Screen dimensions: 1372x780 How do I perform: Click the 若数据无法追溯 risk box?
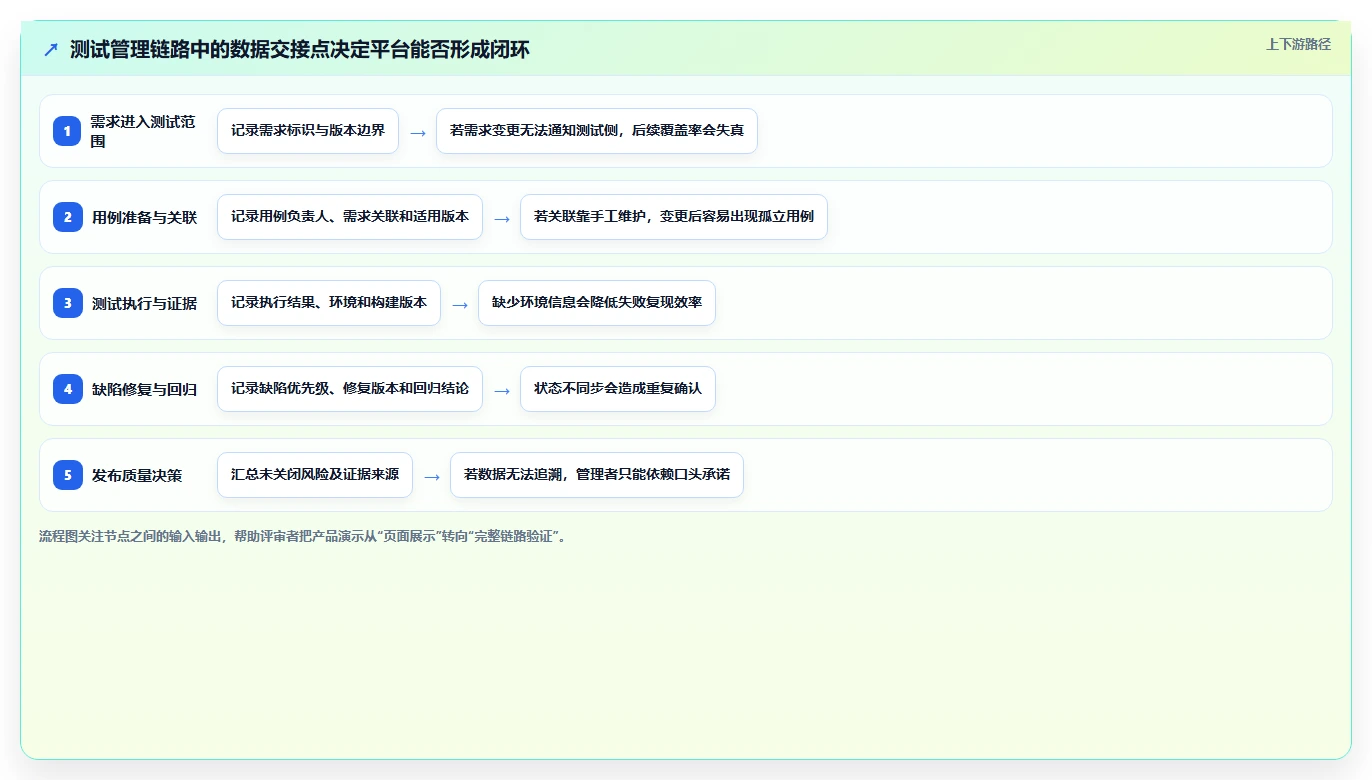[597, 475]
